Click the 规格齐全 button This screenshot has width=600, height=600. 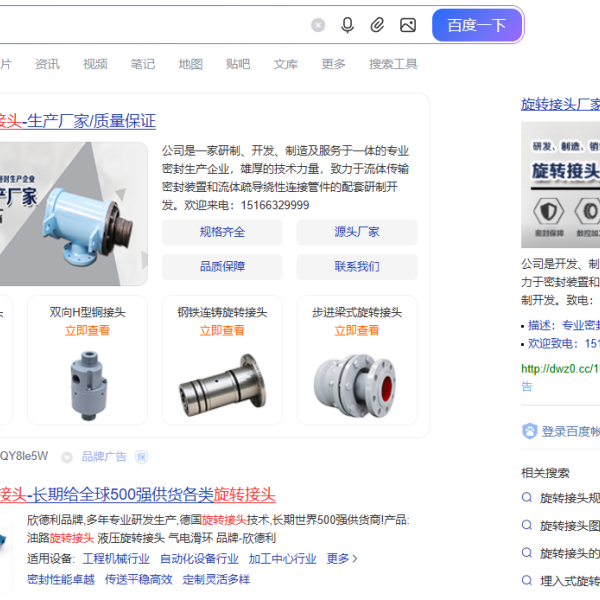222,232
